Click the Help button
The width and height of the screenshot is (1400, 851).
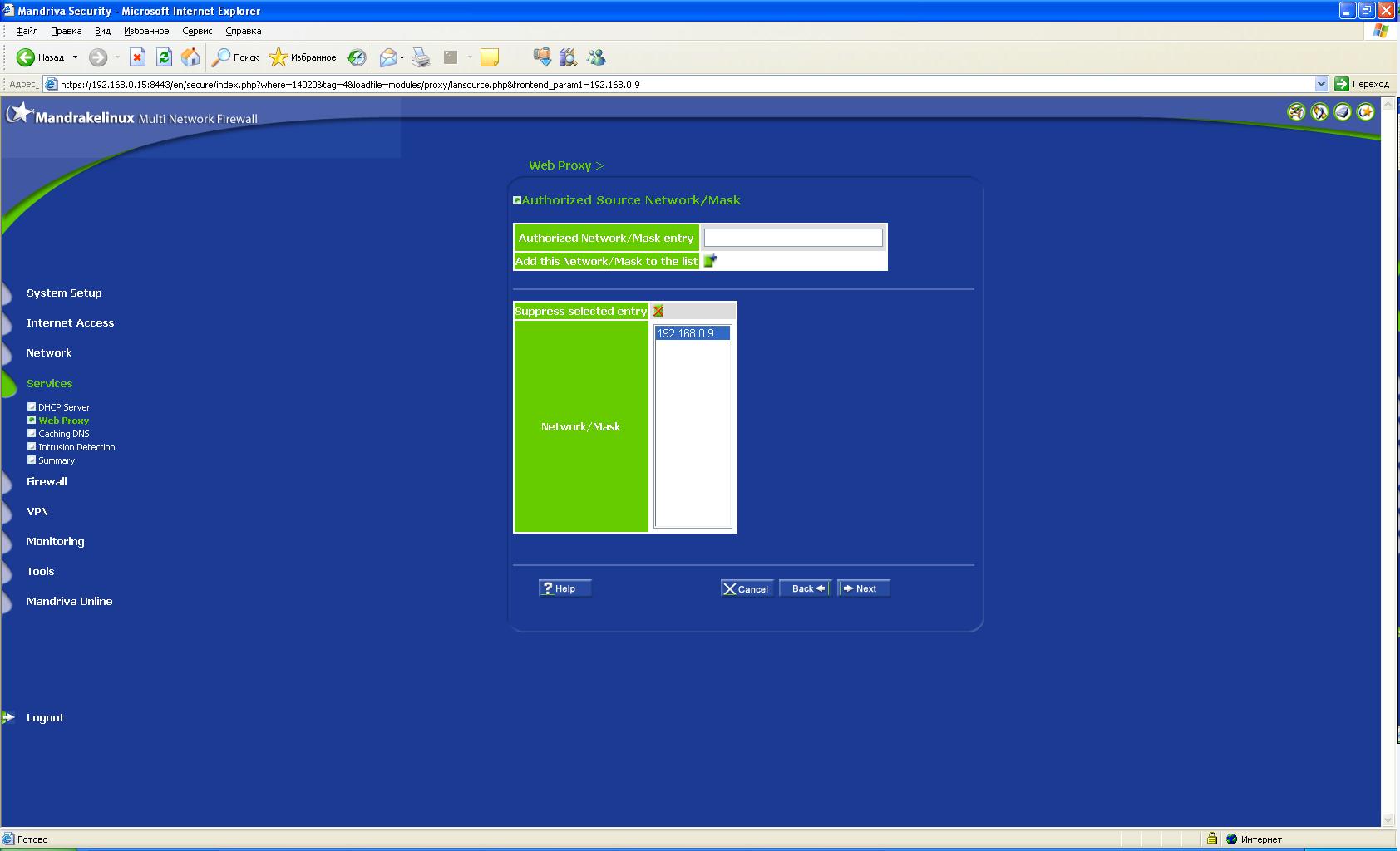(x=565, y=588)
